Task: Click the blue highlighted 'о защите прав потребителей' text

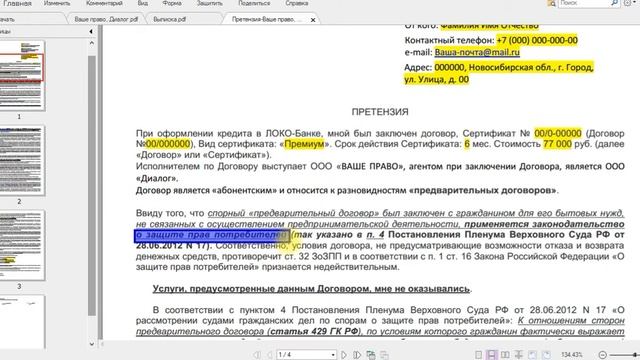Action: pyautogui.click(x=211, y=236)
